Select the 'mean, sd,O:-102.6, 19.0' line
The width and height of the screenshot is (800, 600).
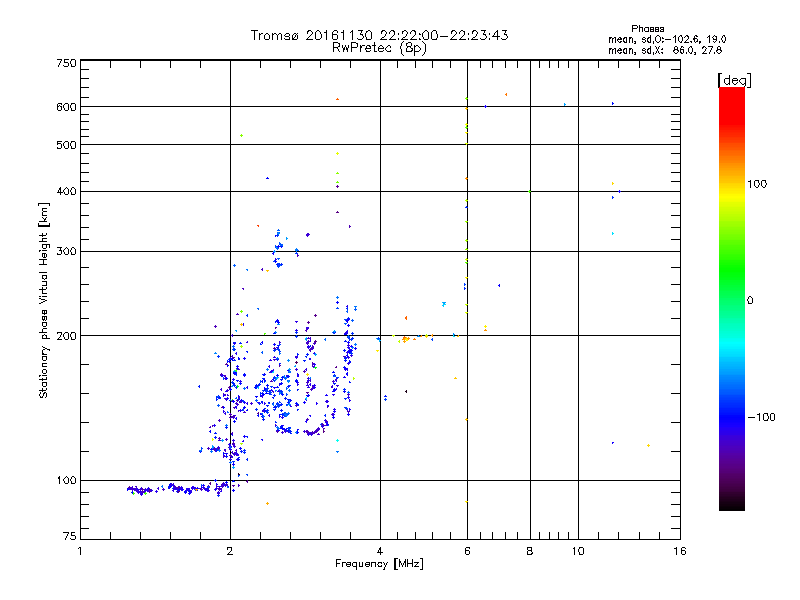pyautogui.click(x=667, y=39)
